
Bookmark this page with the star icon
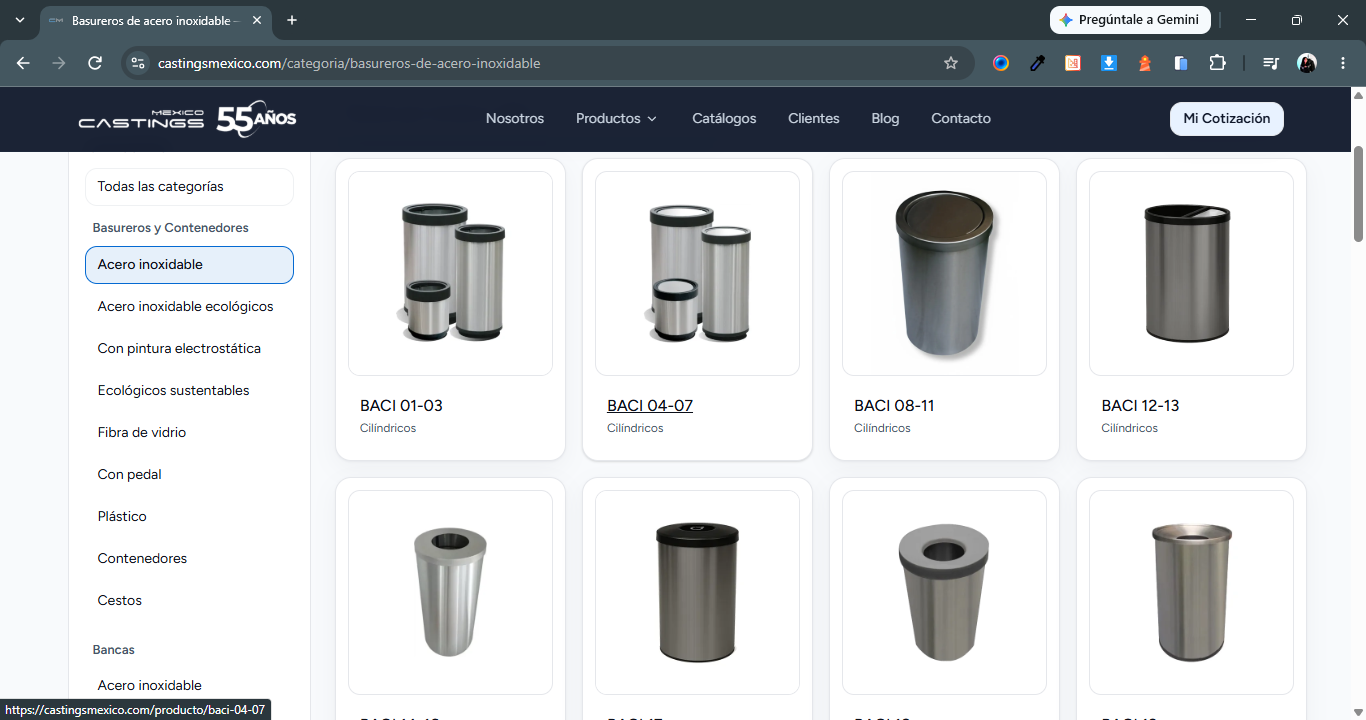[951, 63]
